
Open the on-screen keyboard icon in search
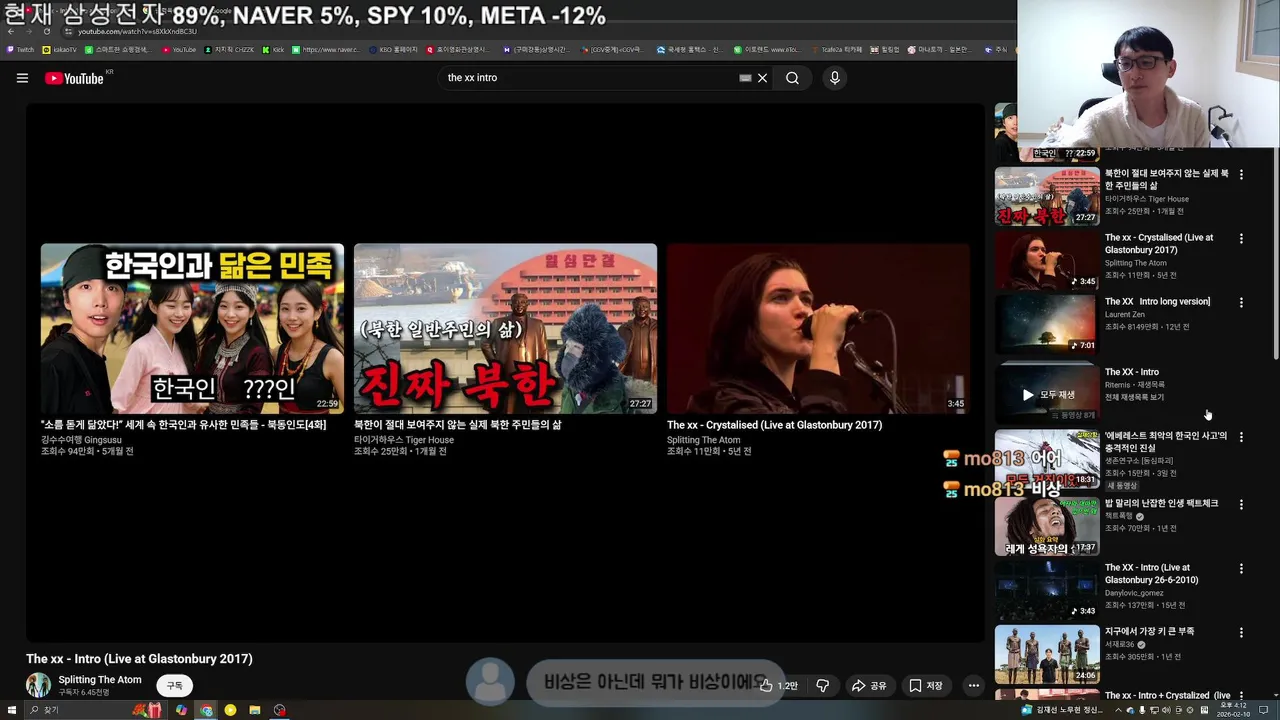745,78
